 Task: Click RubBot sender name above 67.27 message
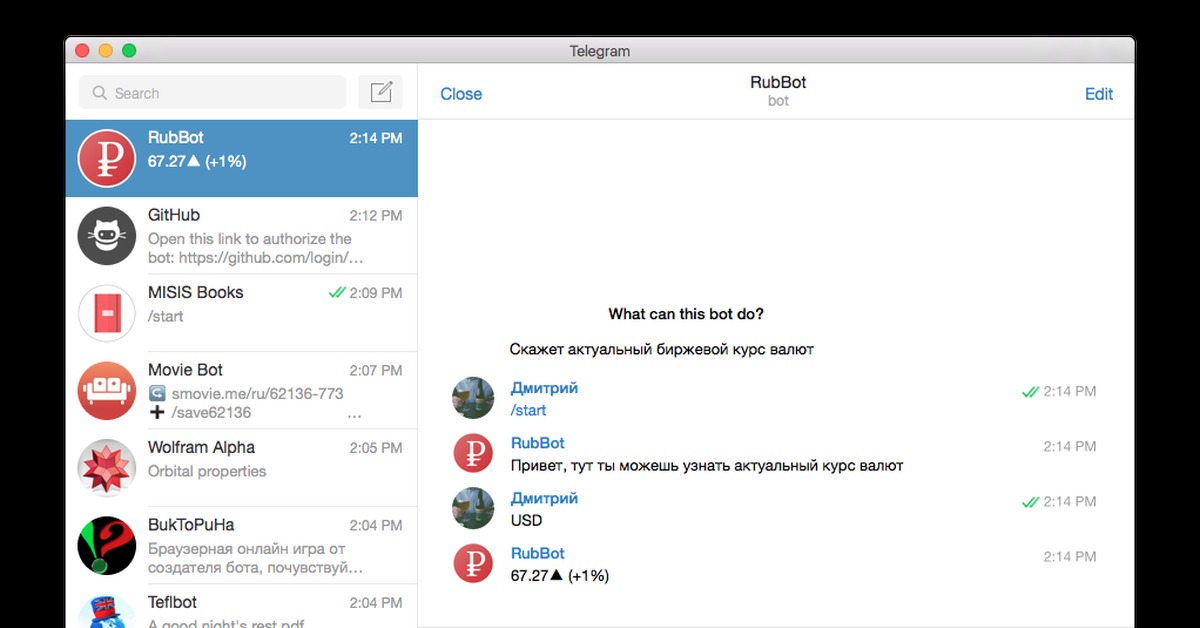pos(538,553)
